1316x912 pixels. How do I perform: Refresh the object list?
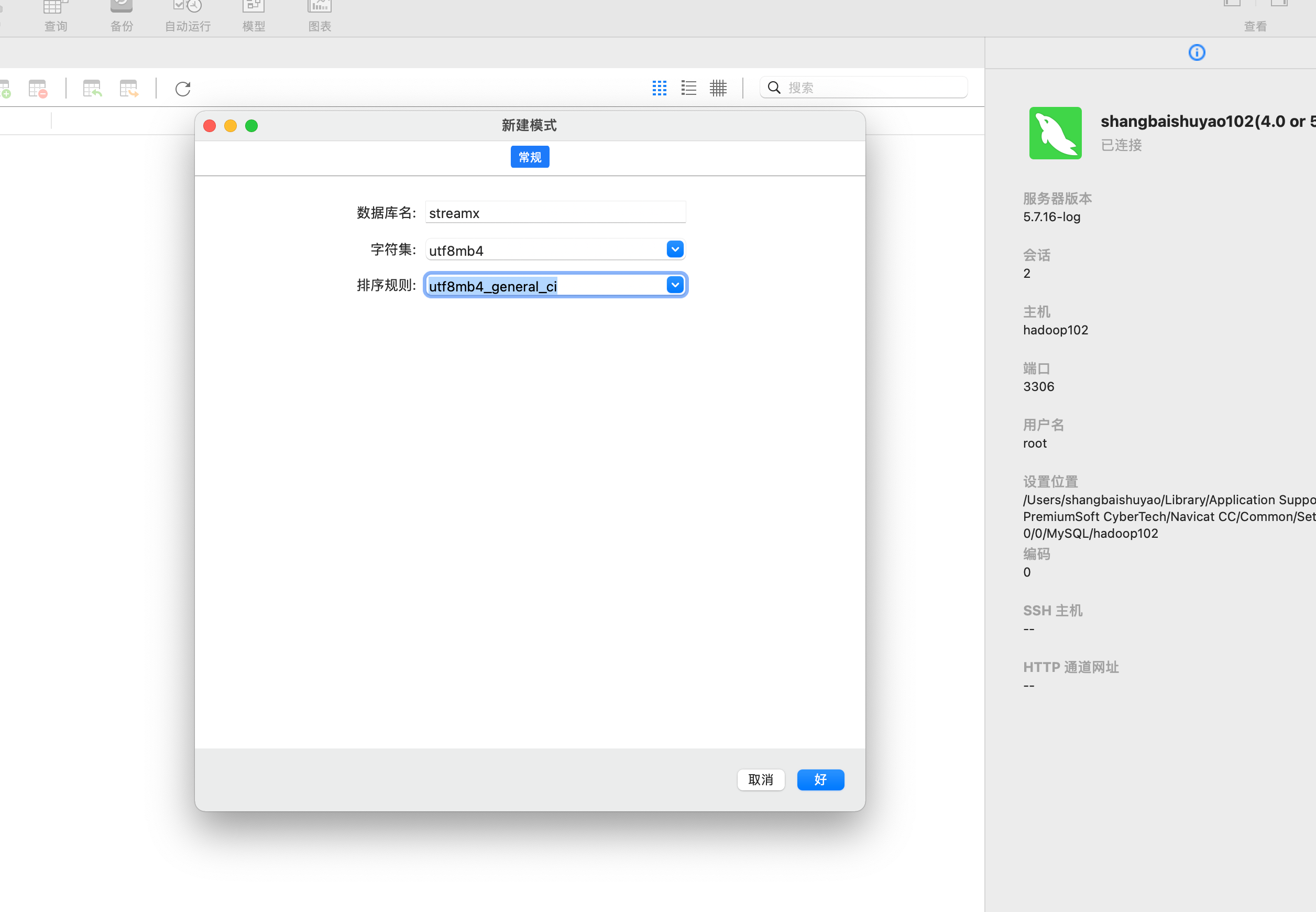pyautogui.click(x=183, y=89)
